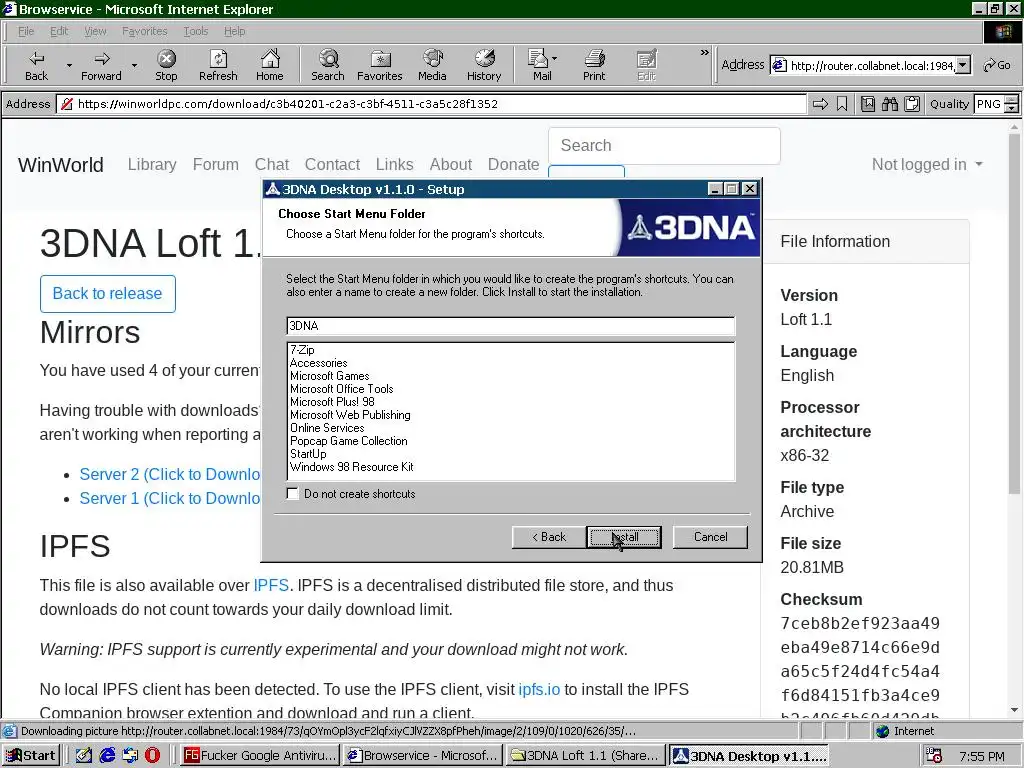Open the Forward button history dropdown arrow
The image size is (1024, 768).
(x=134, y=65)
